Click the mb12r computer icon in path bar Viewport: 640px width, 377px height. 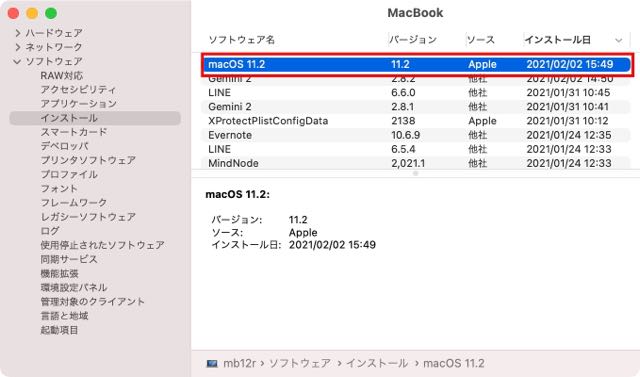tap(212, 363)
